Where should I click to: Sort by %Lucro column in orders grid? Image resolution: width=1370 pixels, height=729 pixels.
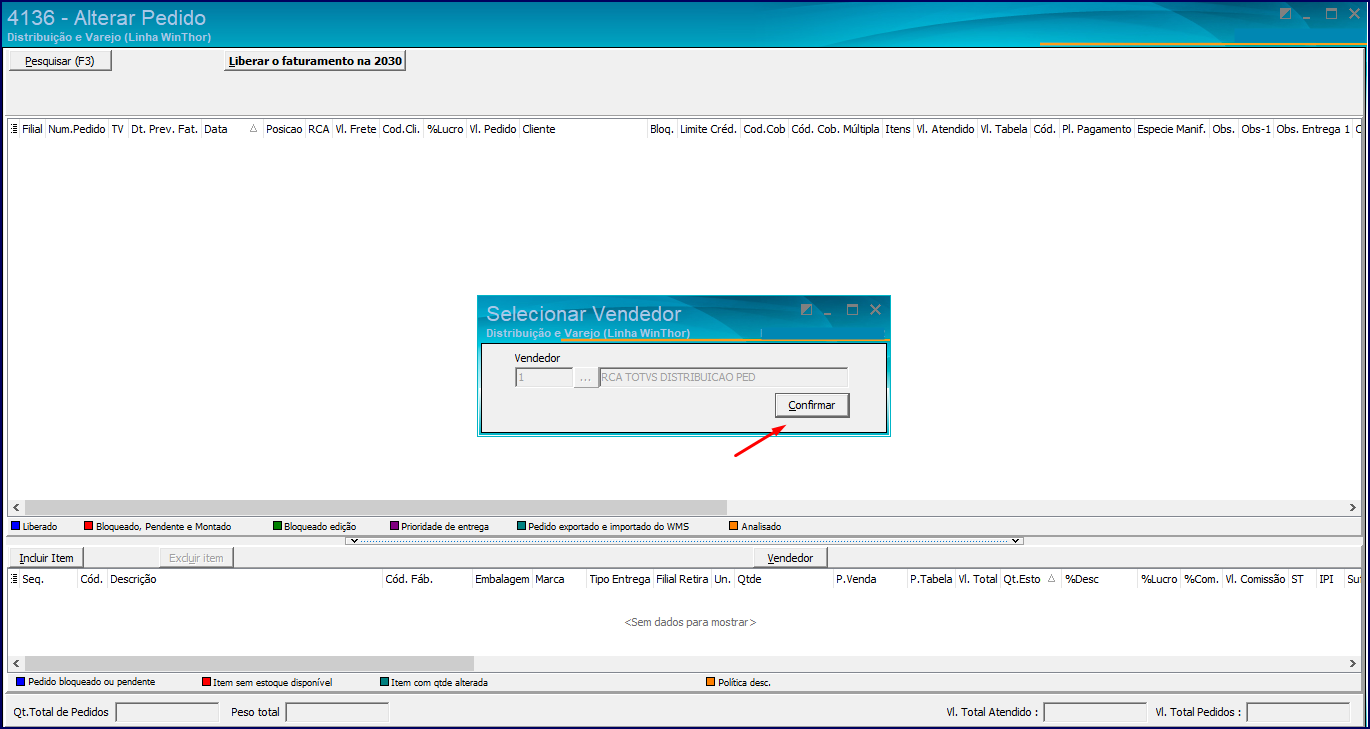445,129
